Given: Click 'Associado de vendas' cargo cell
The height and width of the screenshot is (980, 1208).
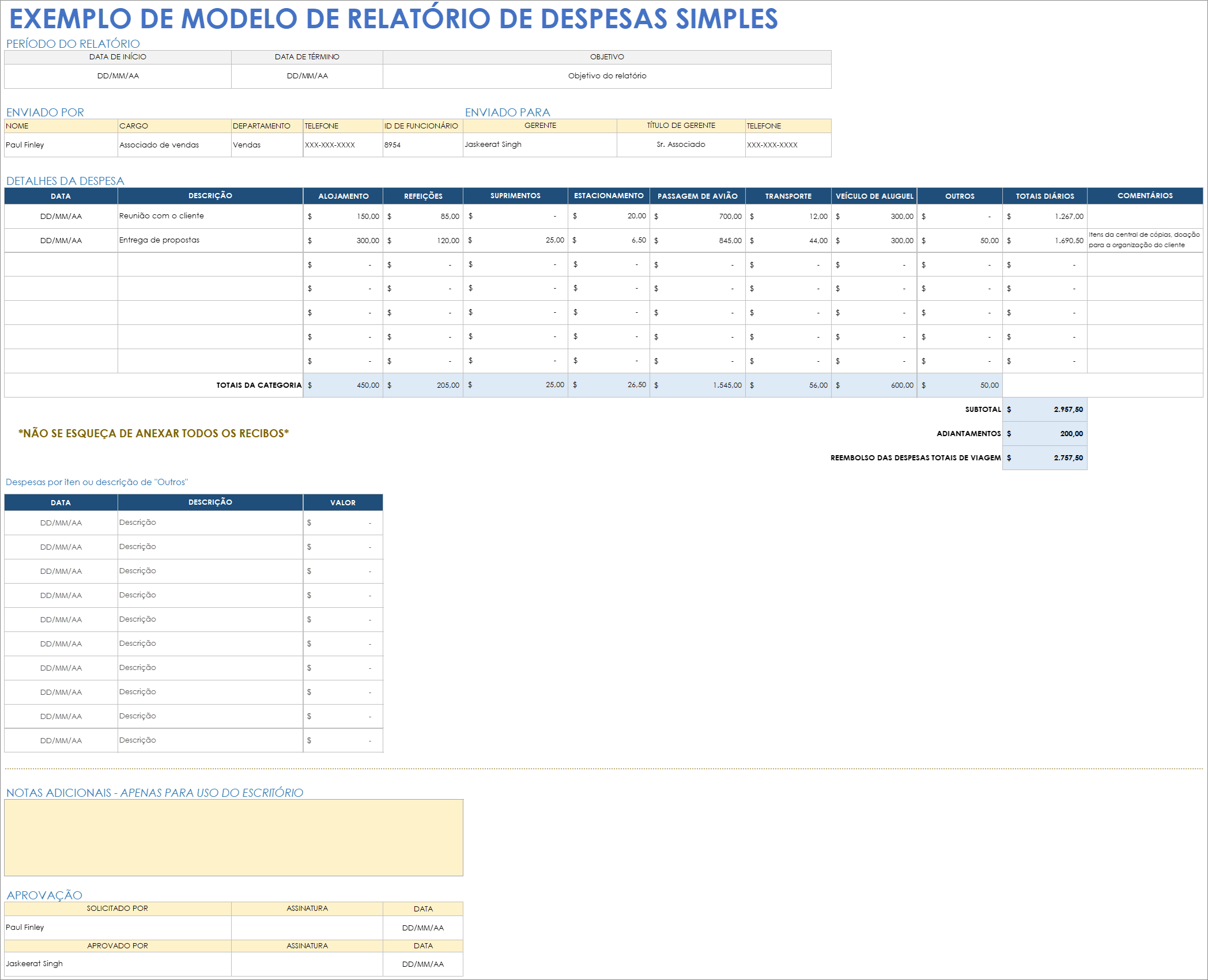Looking at the screenshot, I should (x=174, y=145).
